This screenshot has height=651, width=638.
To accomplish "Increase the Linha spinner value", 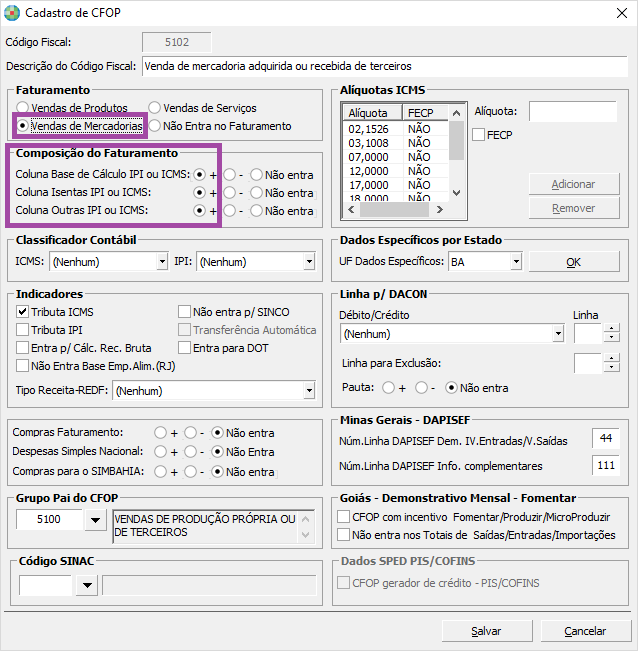I will click(611, 328).
